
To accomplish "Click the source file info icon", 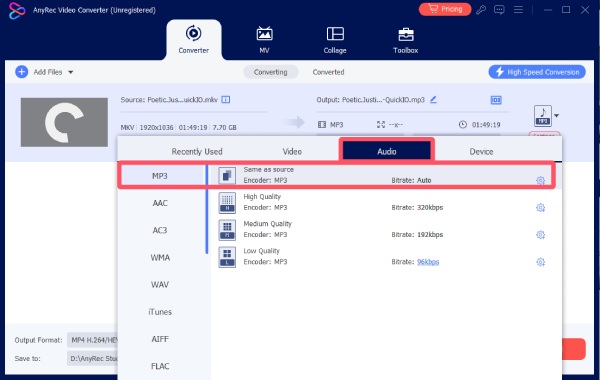I will click(x=226, y=100).
